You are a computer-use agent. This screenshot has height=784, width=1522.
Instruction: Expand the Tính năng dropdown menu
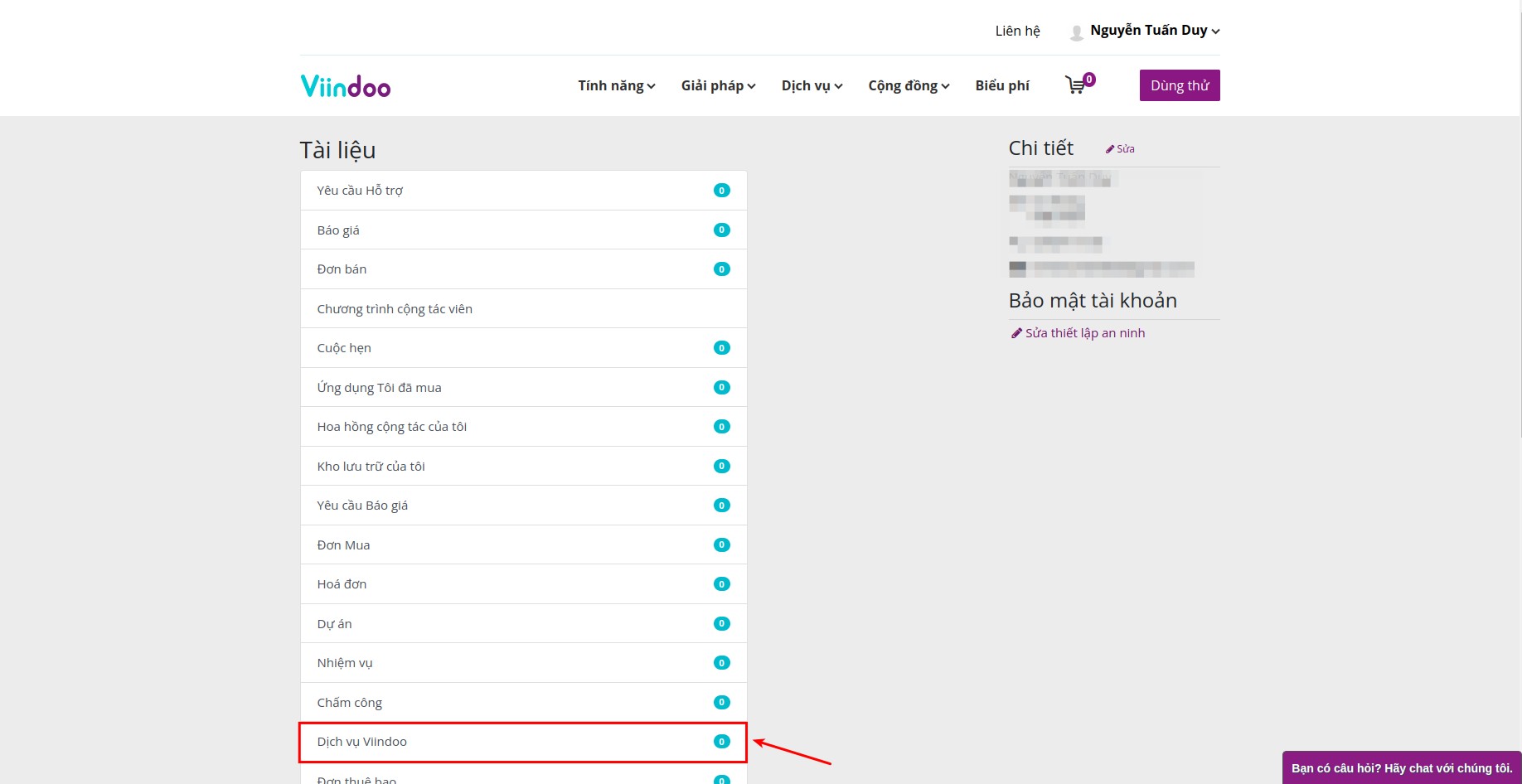[616, 85]
